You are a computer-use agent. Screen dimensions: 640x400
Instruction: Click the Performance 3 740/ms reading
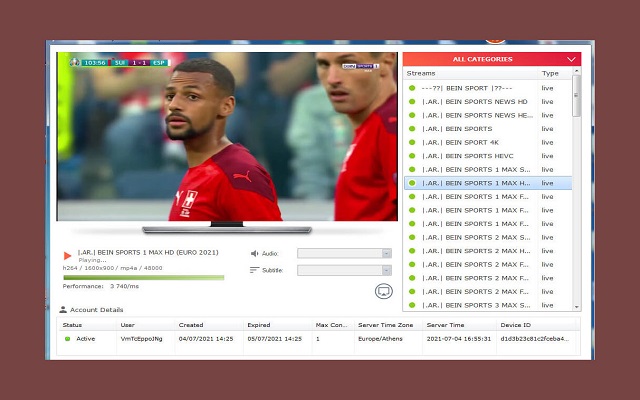pos(101,286)
